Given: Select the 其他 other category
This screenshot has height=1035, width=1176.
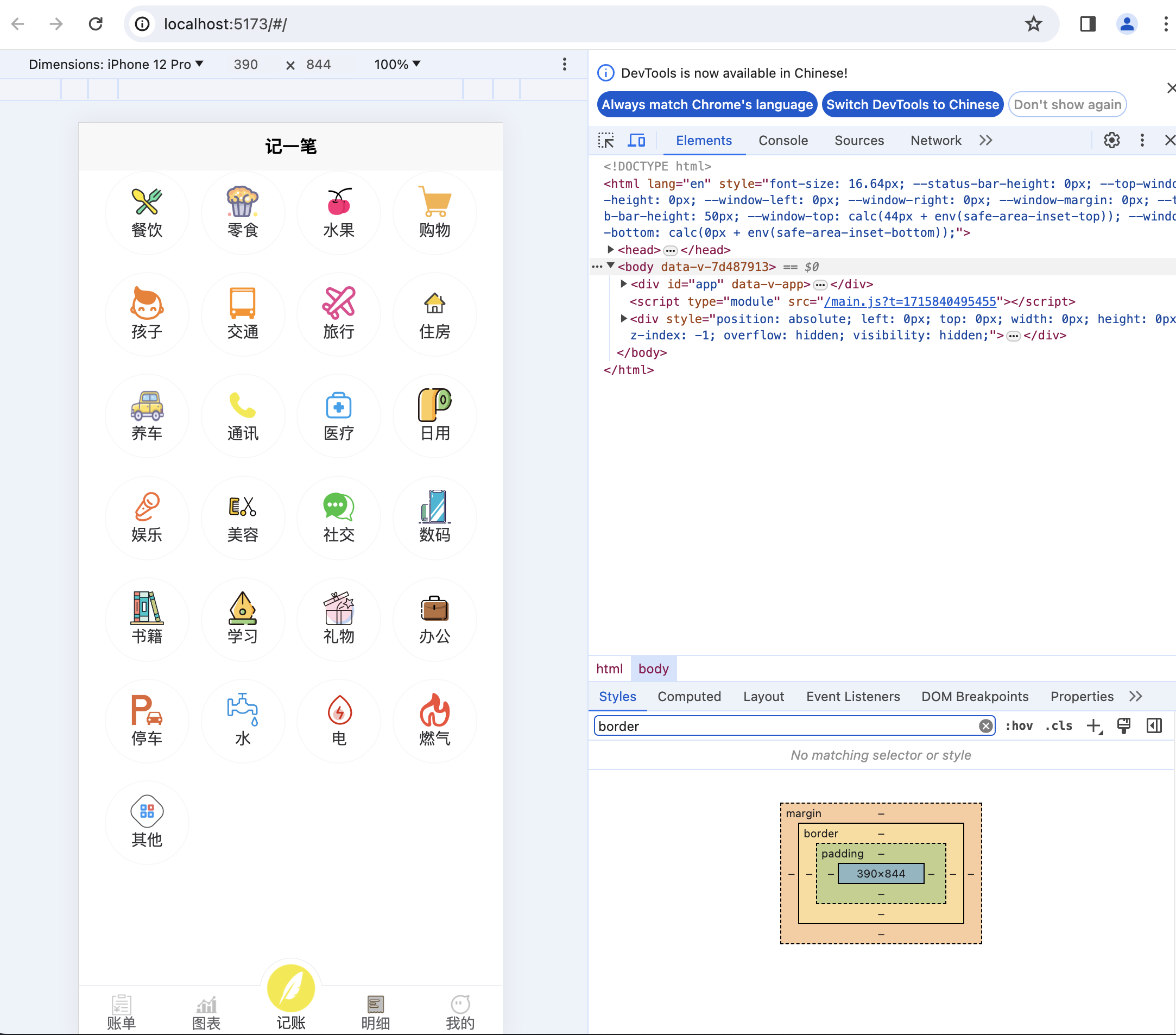Looking at the screenshot, I should 147,823.
